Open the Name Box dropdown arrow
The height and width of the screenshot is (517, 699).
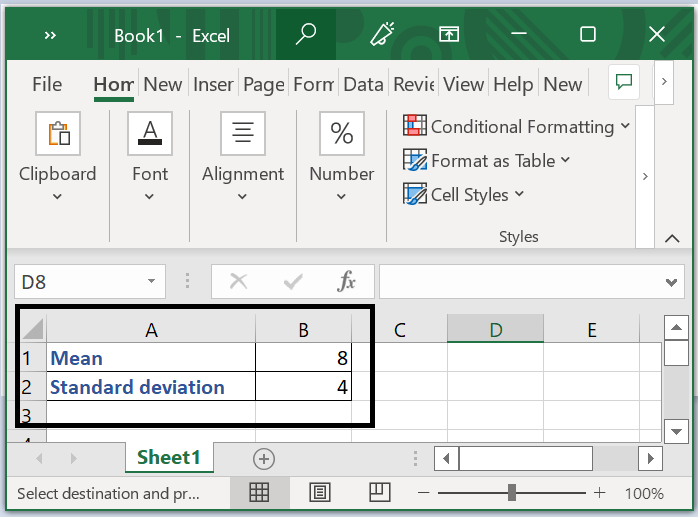pos(152,282)
